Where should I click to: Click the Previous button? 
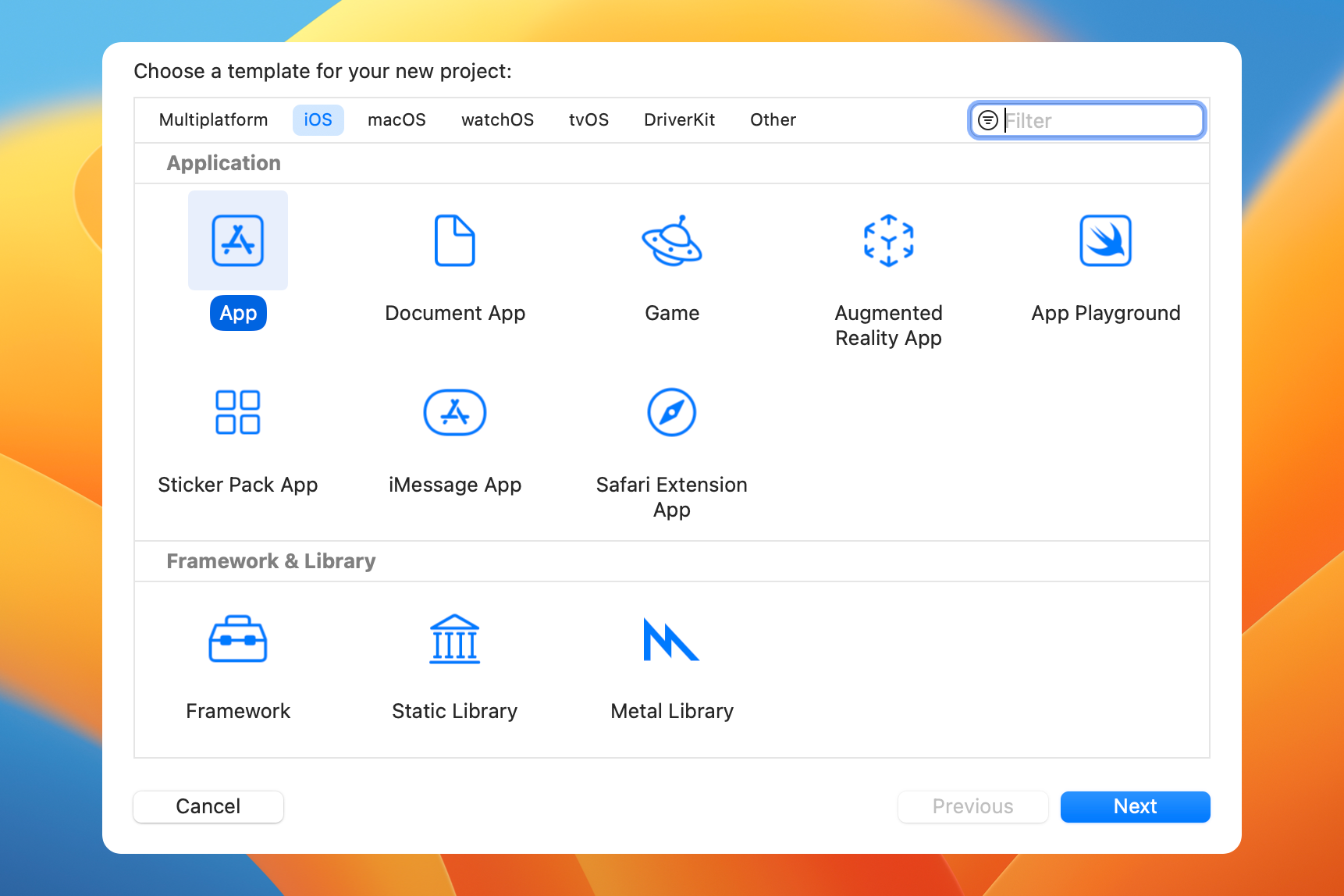click(973, 806)
